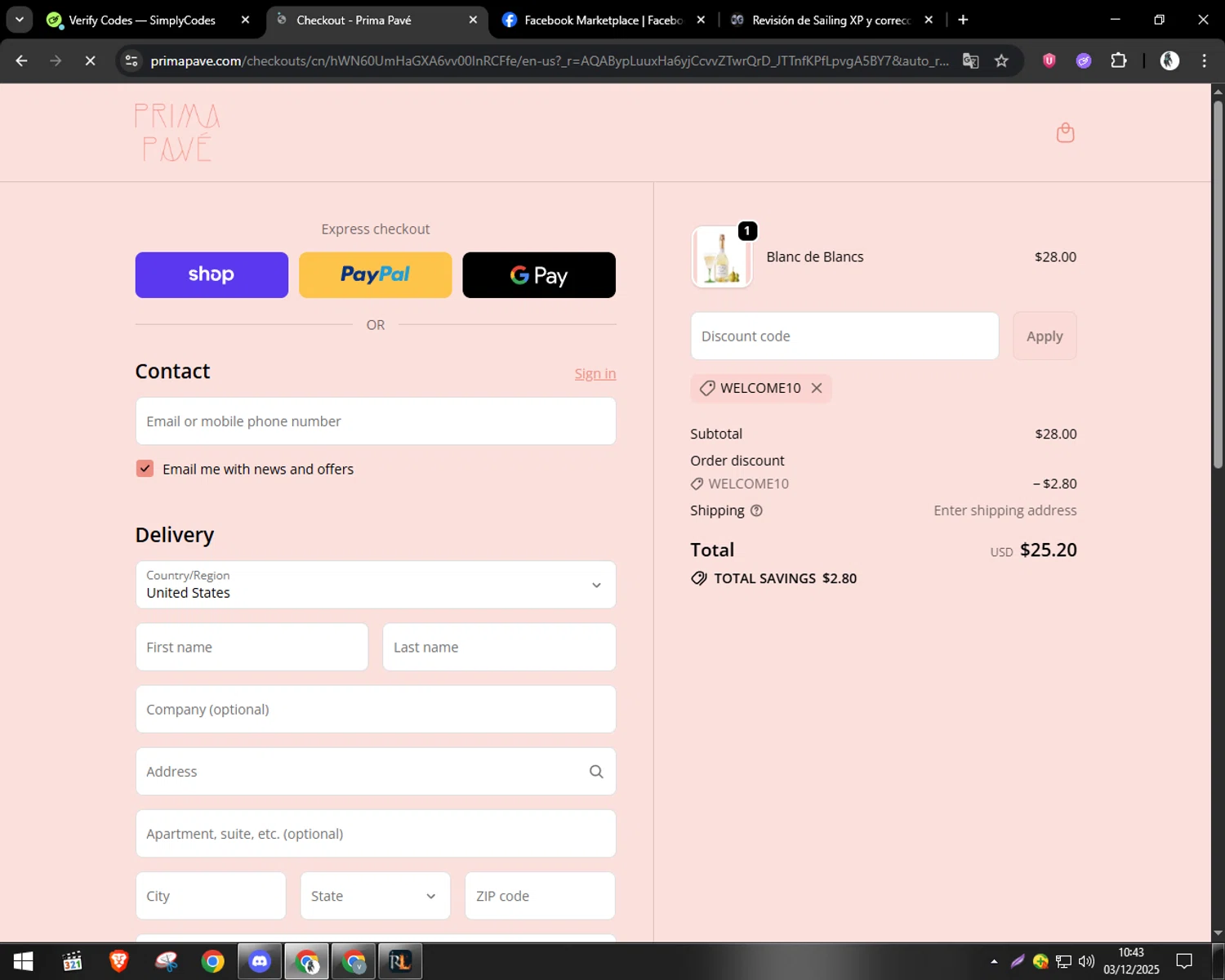Image resolution: width=1225 pixels, height=980 pixels.
Task: Click the browser address bar URL
Action: [550, 60]
